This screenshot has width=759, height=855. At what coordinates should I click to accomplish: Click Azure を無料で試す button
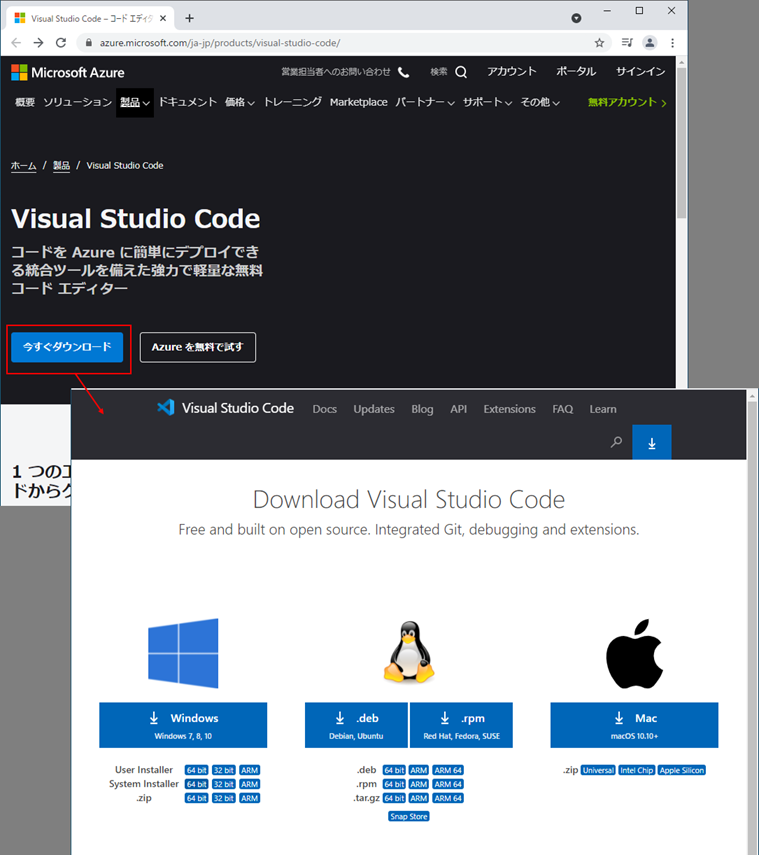coord(198,347)
